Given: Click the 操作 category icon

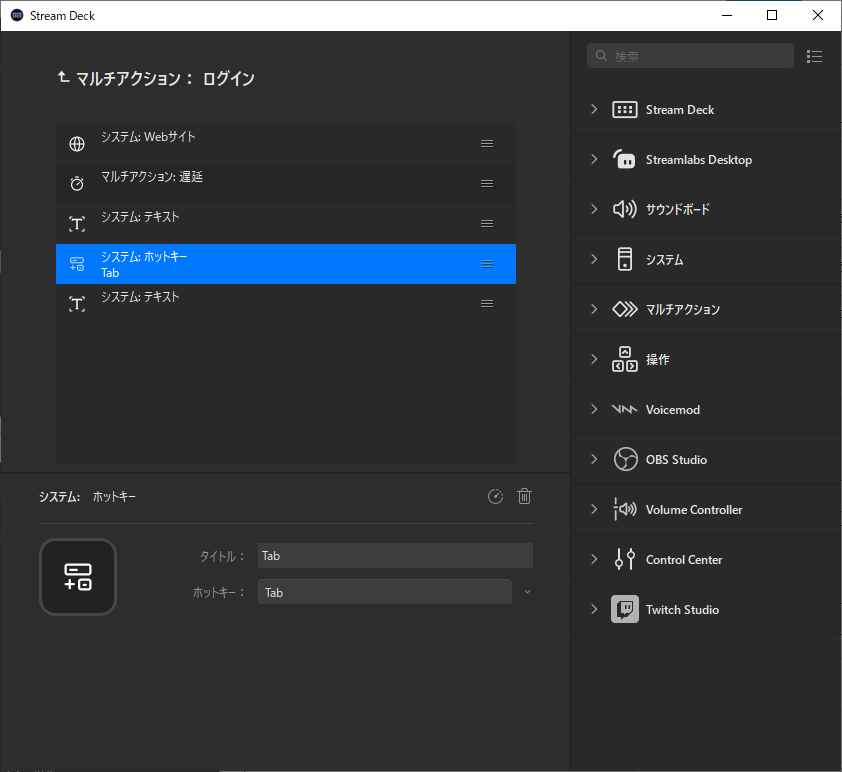Looking at the screenshot, I should [x=625, y=359].
